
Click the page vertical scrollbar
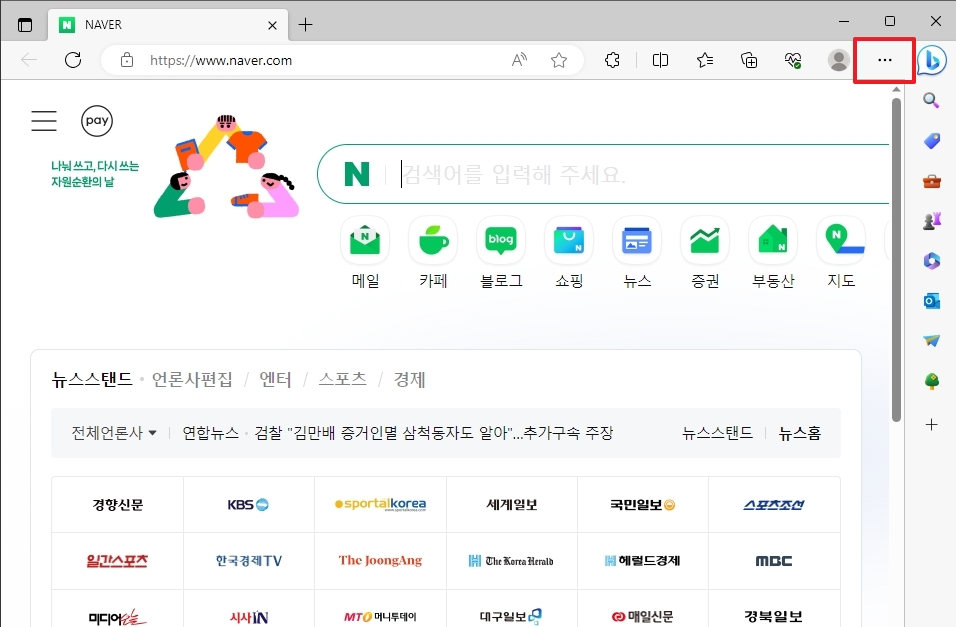896,259
